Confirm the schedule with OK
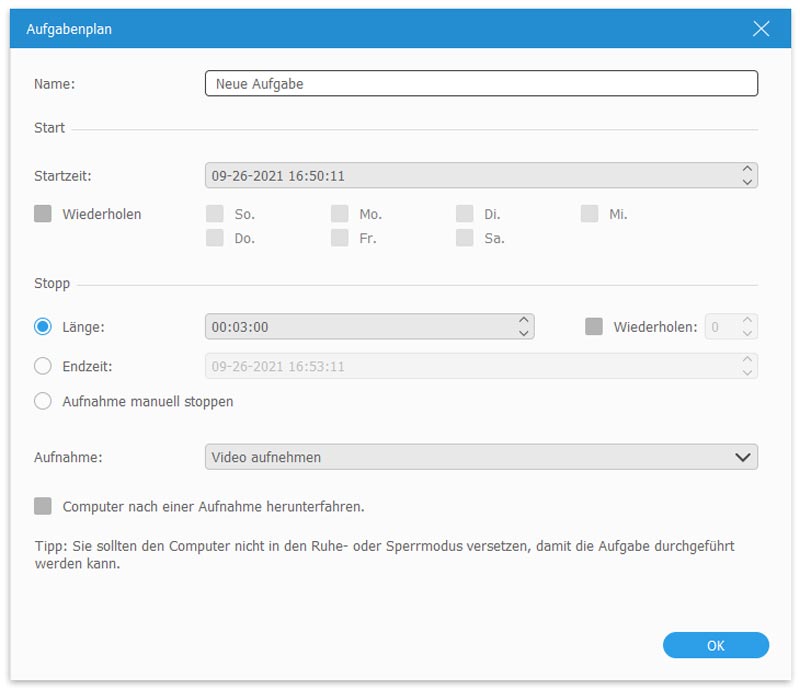This screenshot has width=800, height=690. 716,646
